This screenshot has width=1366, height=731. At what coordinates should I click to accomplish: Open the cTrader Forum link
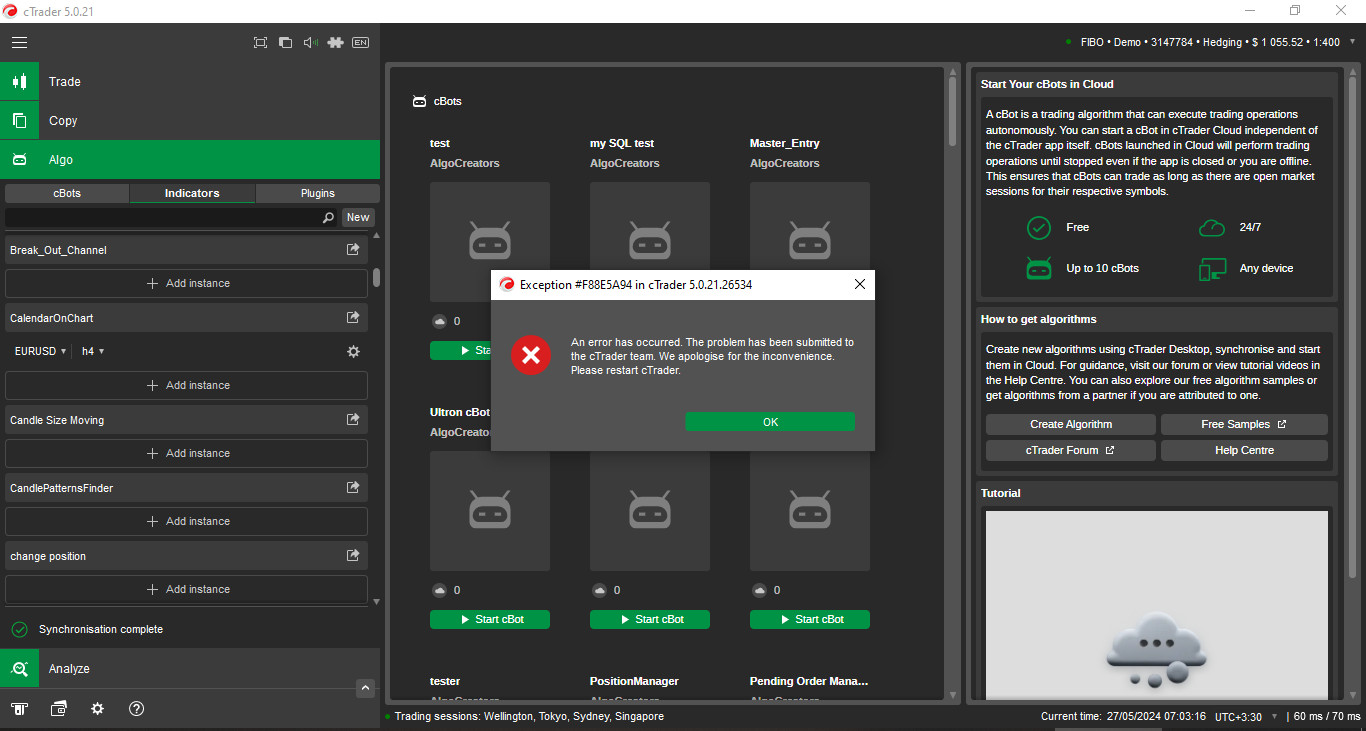coord(1070,450)
